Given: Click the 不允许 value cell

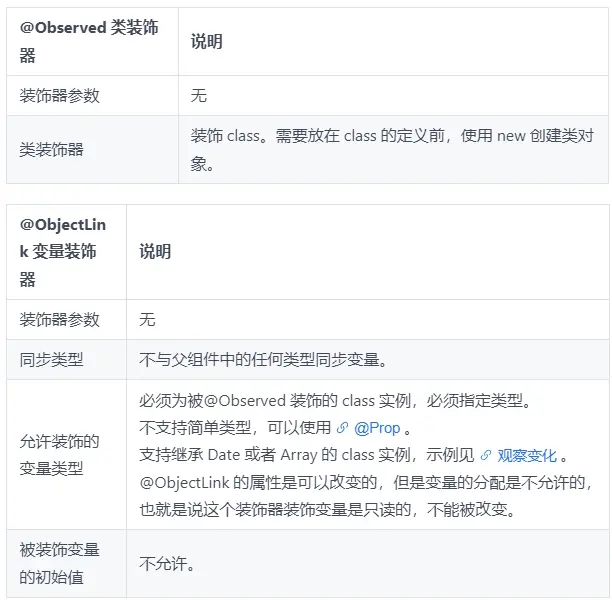Looking at the screenshot, I should (368, 564).
